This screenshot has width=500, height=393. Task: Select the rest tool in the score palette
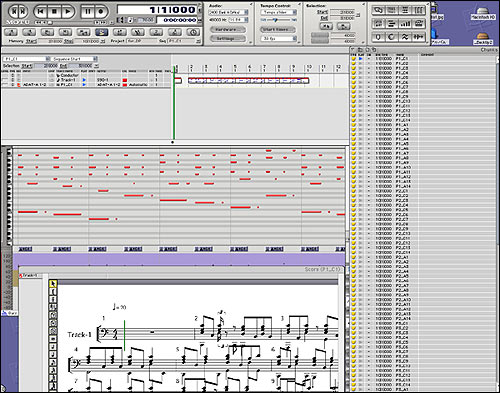pos(53,339)
